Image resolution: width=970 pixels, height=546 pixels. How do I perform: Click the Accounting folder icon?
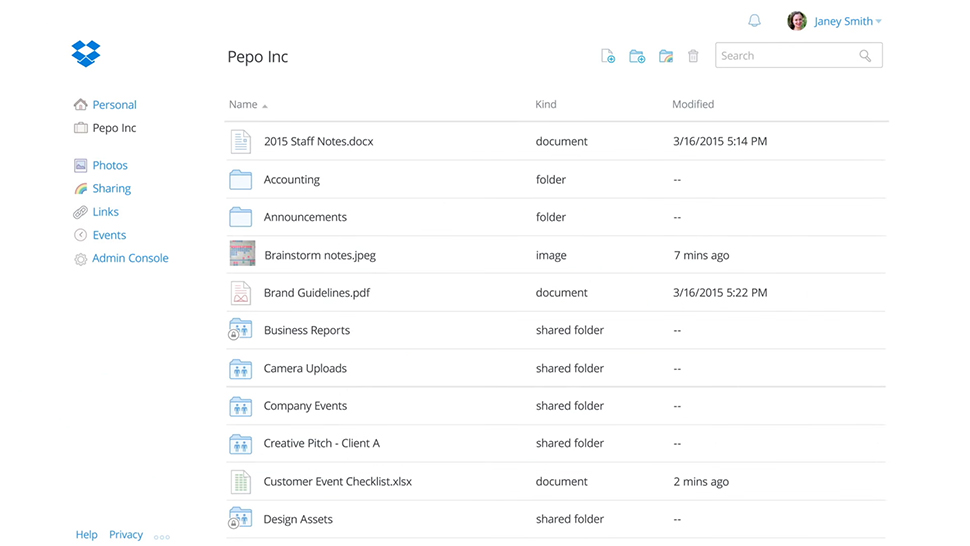pyautogui.click(x=241, y=179)
